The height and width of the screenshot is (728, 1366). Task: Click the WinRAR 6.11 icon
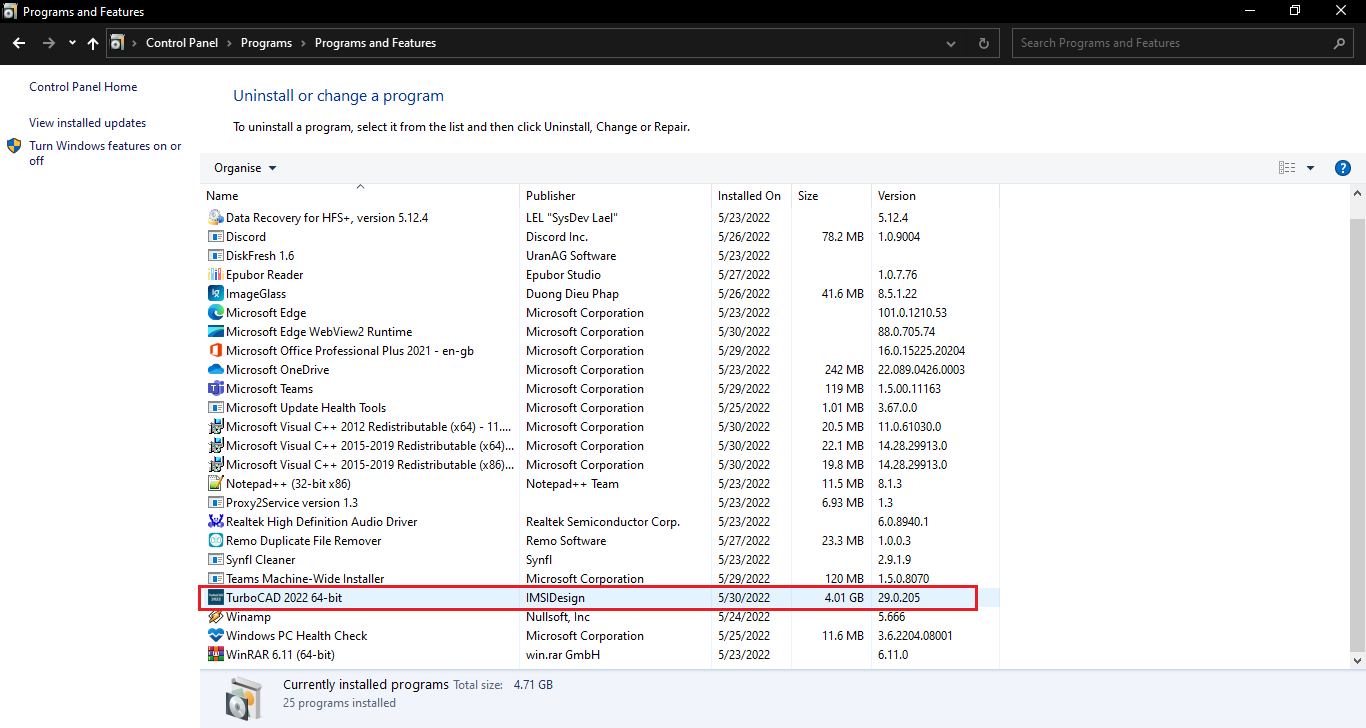(x=215, y=655)
